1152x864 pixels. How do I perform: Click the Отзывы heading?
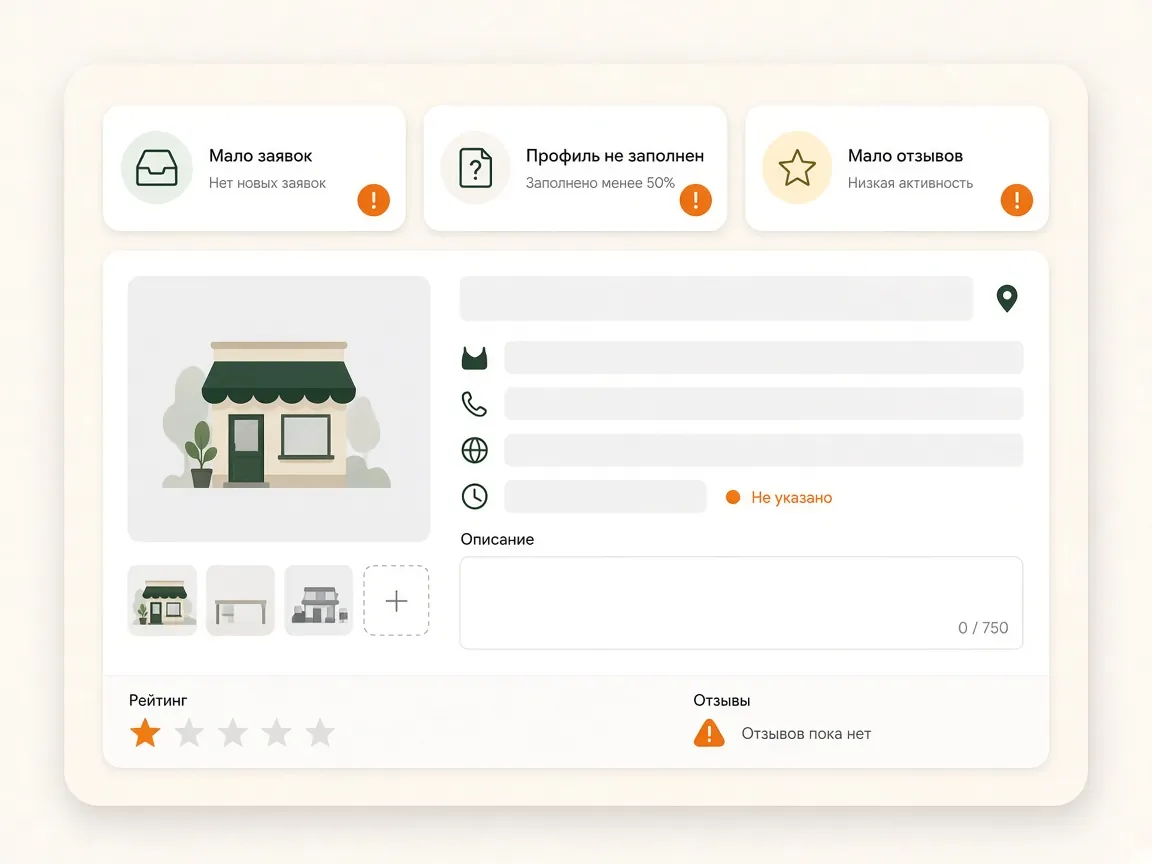click(721, 701)
